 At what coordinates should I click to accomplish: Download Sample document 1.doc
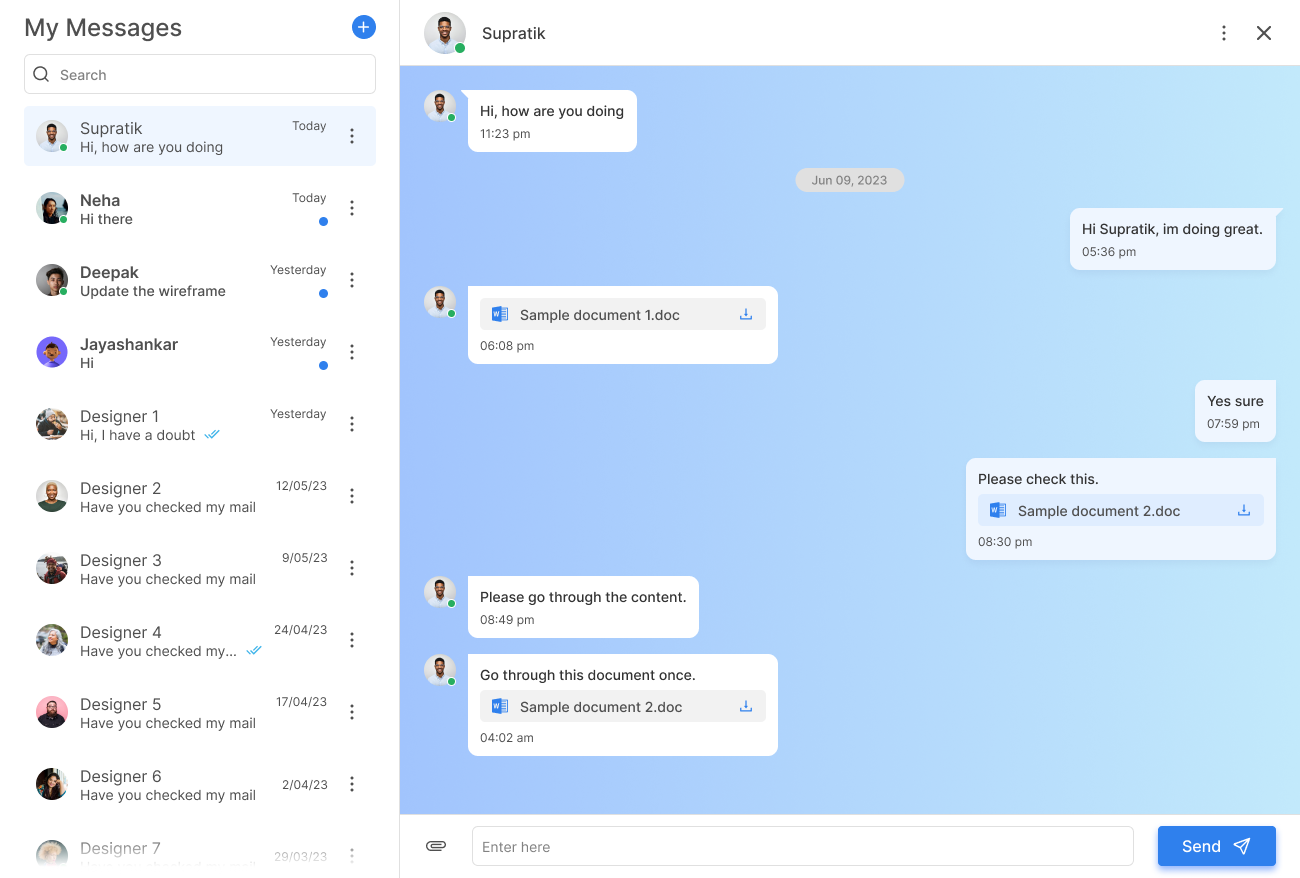click(x=746, y=314)
